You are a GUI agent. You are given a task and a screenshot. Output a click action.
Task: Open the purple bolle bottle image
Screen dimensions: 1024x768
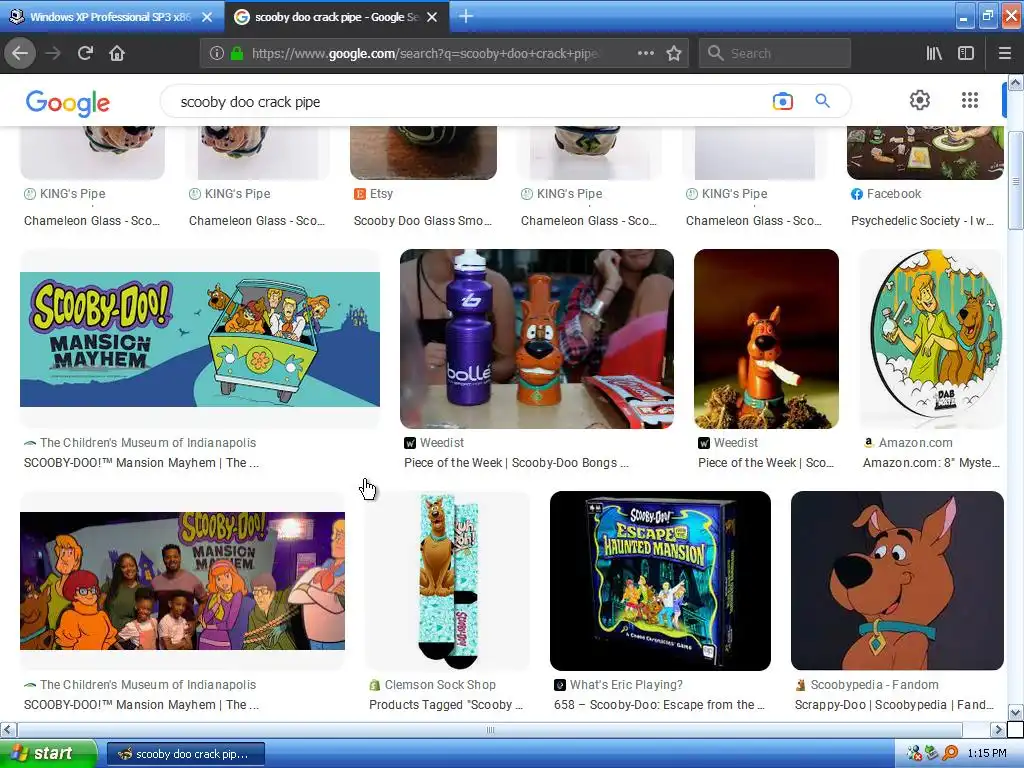pyautogui.click(x=537, y=339)
